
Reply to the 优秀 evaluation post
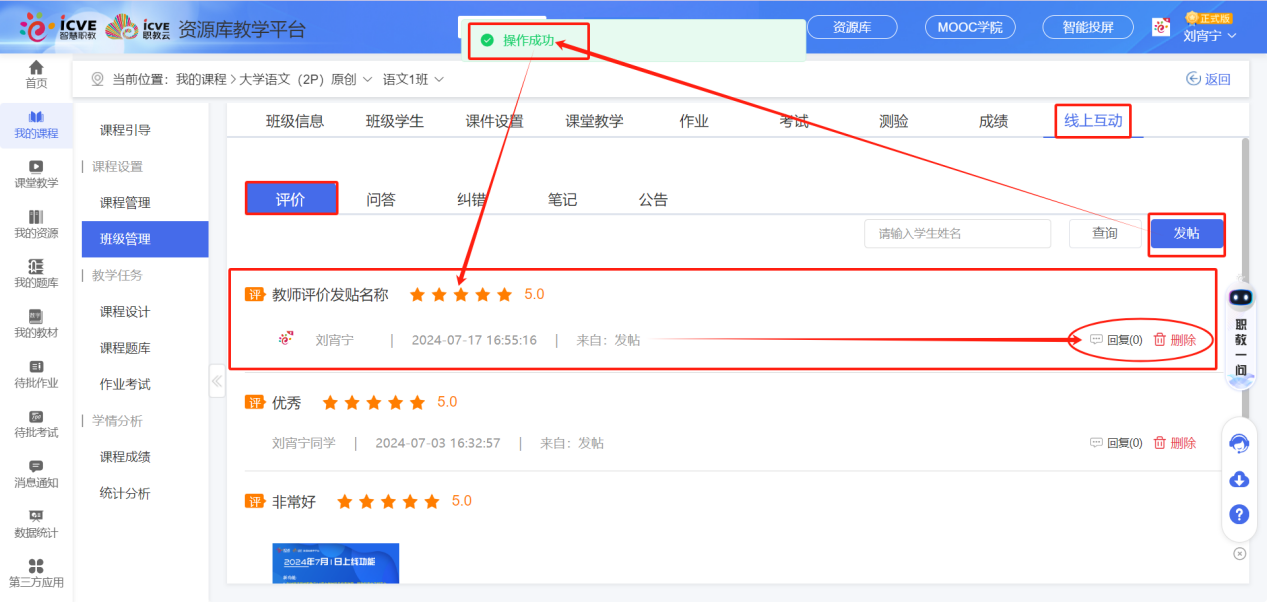pos(1116,443)
